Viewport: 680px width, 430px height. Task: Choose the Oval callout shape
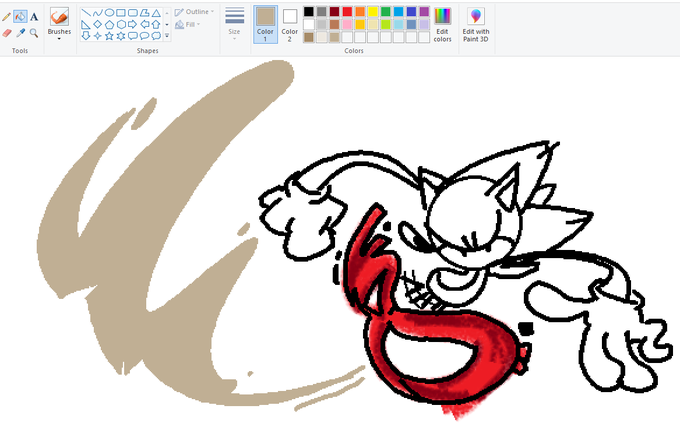pyautogui.click(x=144, y=36)
